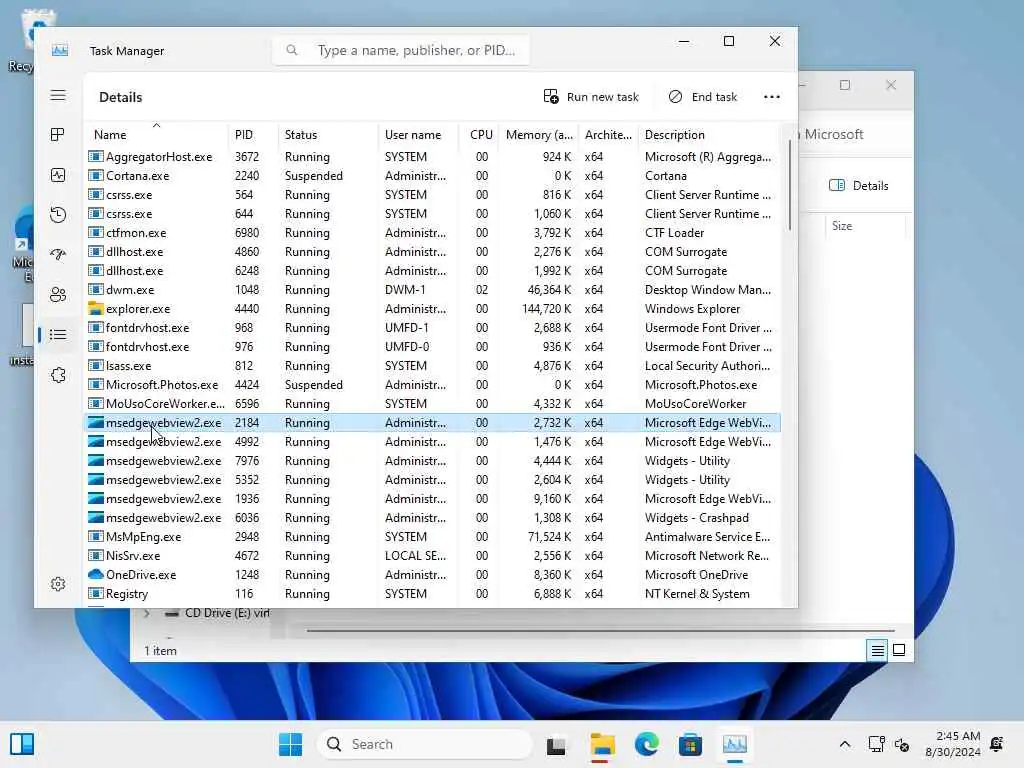Image resolution: width=1024 pixels, height=768 pixels.
Task: Expand CD Drive (E:) in File Explorer
Action: [x=147, y=613]
